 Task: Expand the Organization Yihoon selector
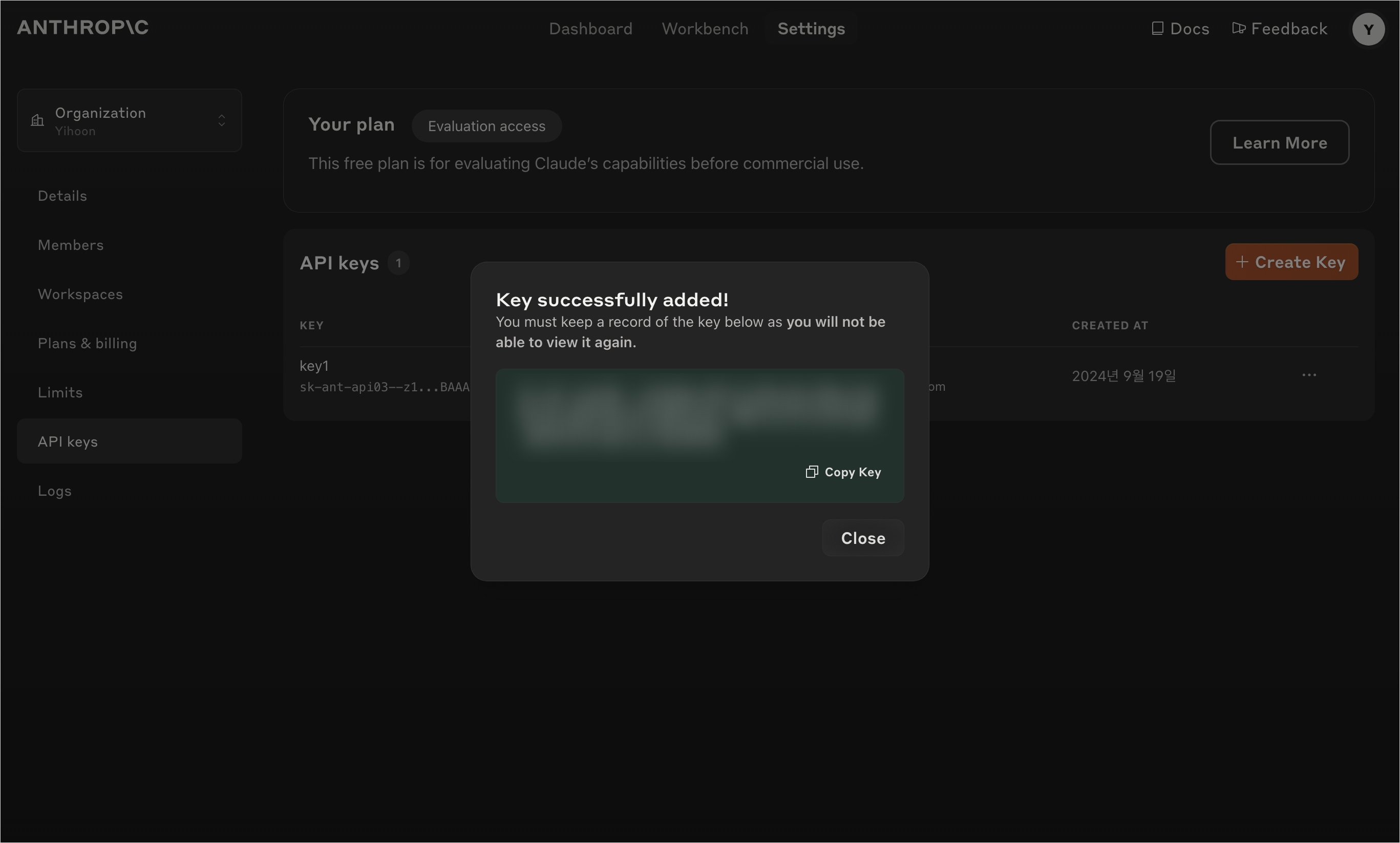pos(130,120)
